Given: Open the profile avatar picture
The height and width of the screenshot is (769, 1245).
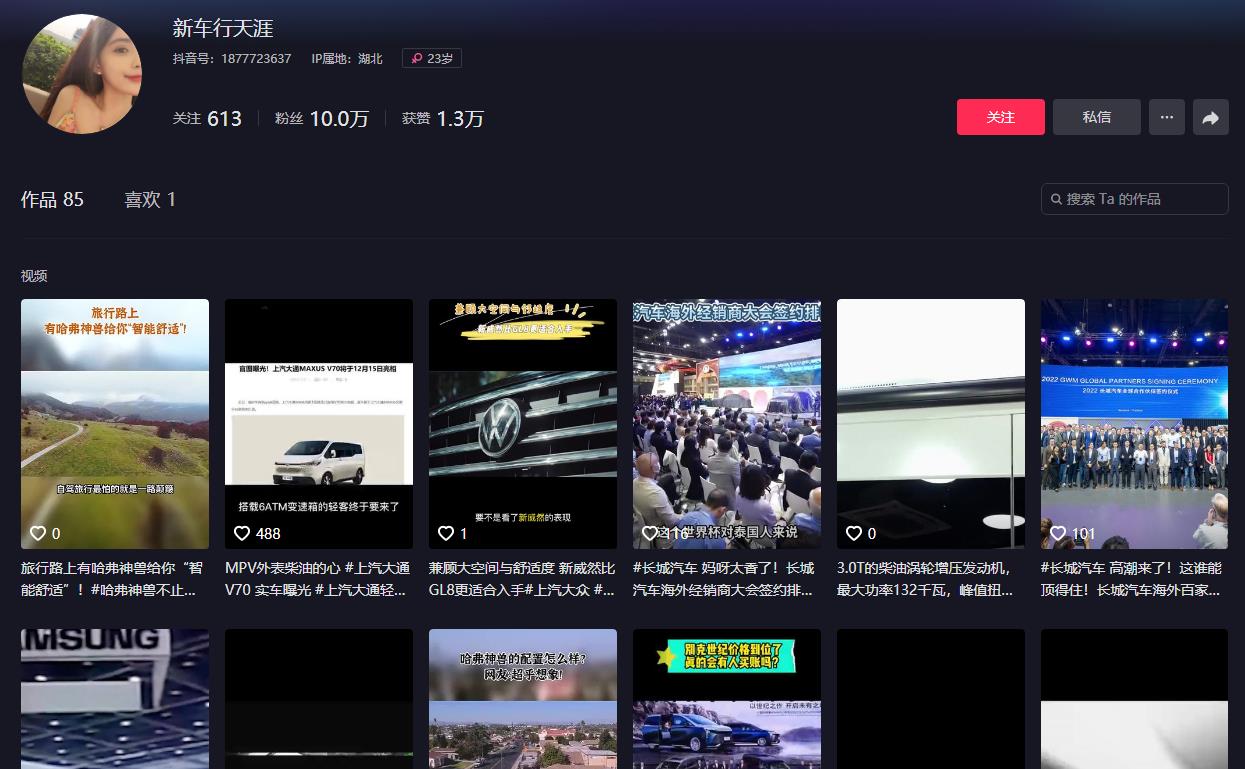Looking at the screenshot, I should 82,74.
